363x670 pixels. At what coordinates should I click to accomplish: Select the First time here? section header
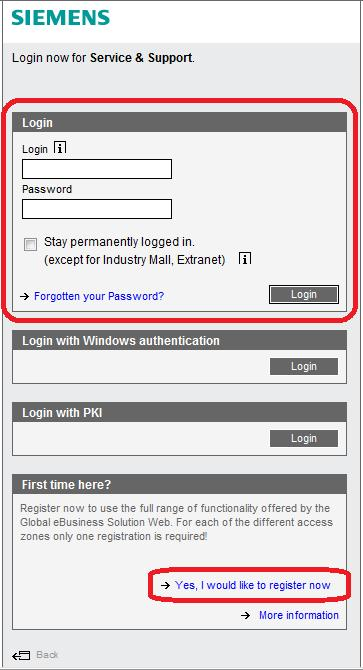pos(179,485)
